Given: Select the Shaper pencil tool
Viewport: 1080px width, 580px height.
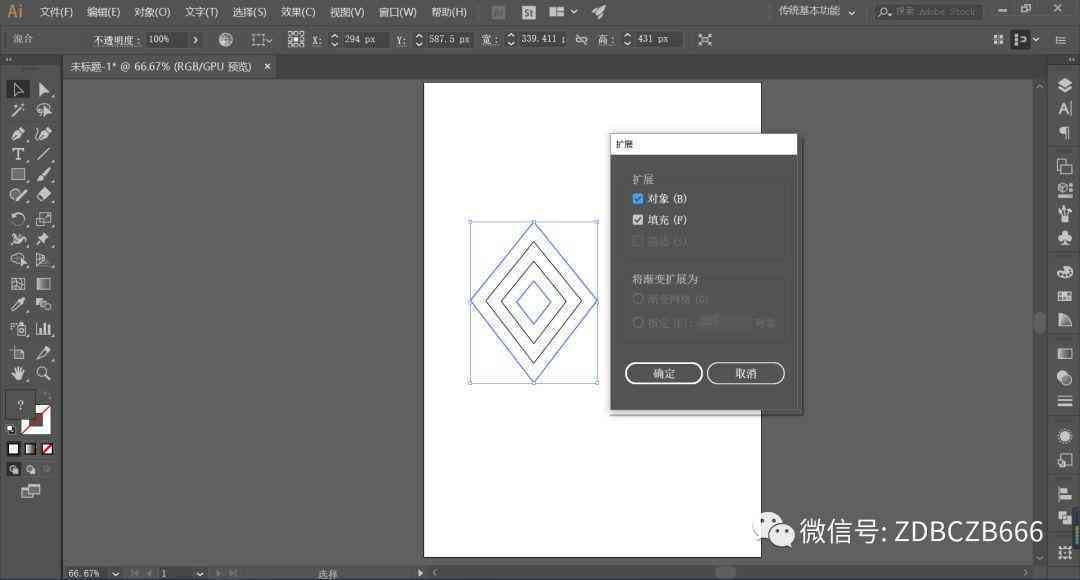Looking at the screenshot, I should 18,196.
